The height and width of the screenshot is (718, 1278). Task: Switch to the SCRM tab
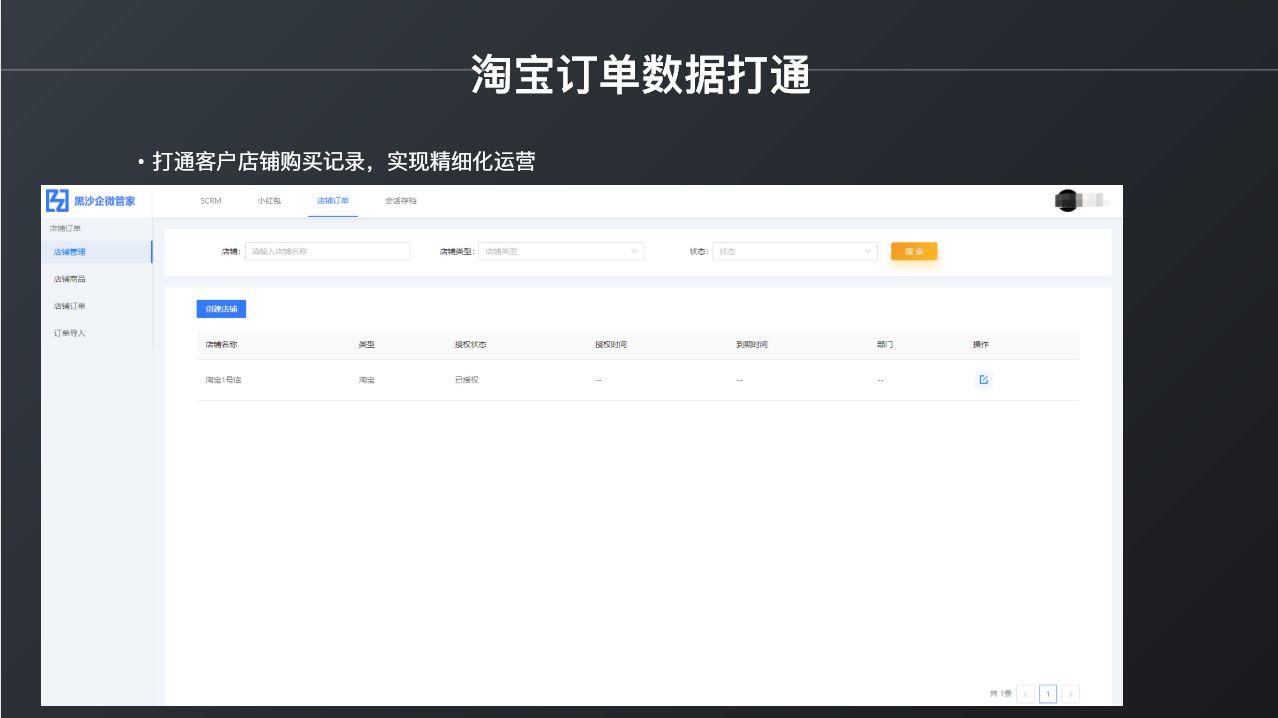pyautogui.click(x=210, y=201)
